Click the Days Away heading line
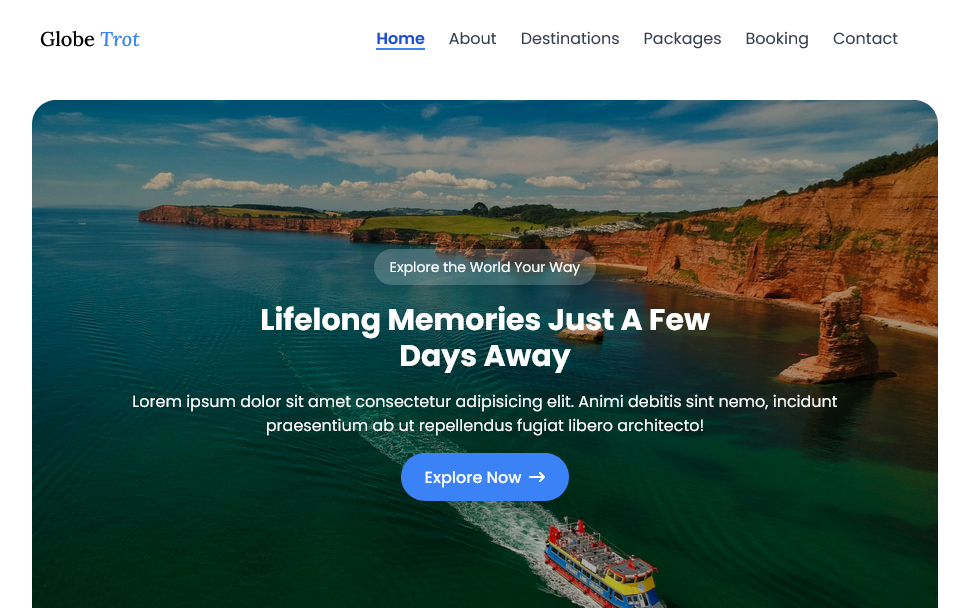Viewport: 968px width, 608px height. [x=485, y=356]
